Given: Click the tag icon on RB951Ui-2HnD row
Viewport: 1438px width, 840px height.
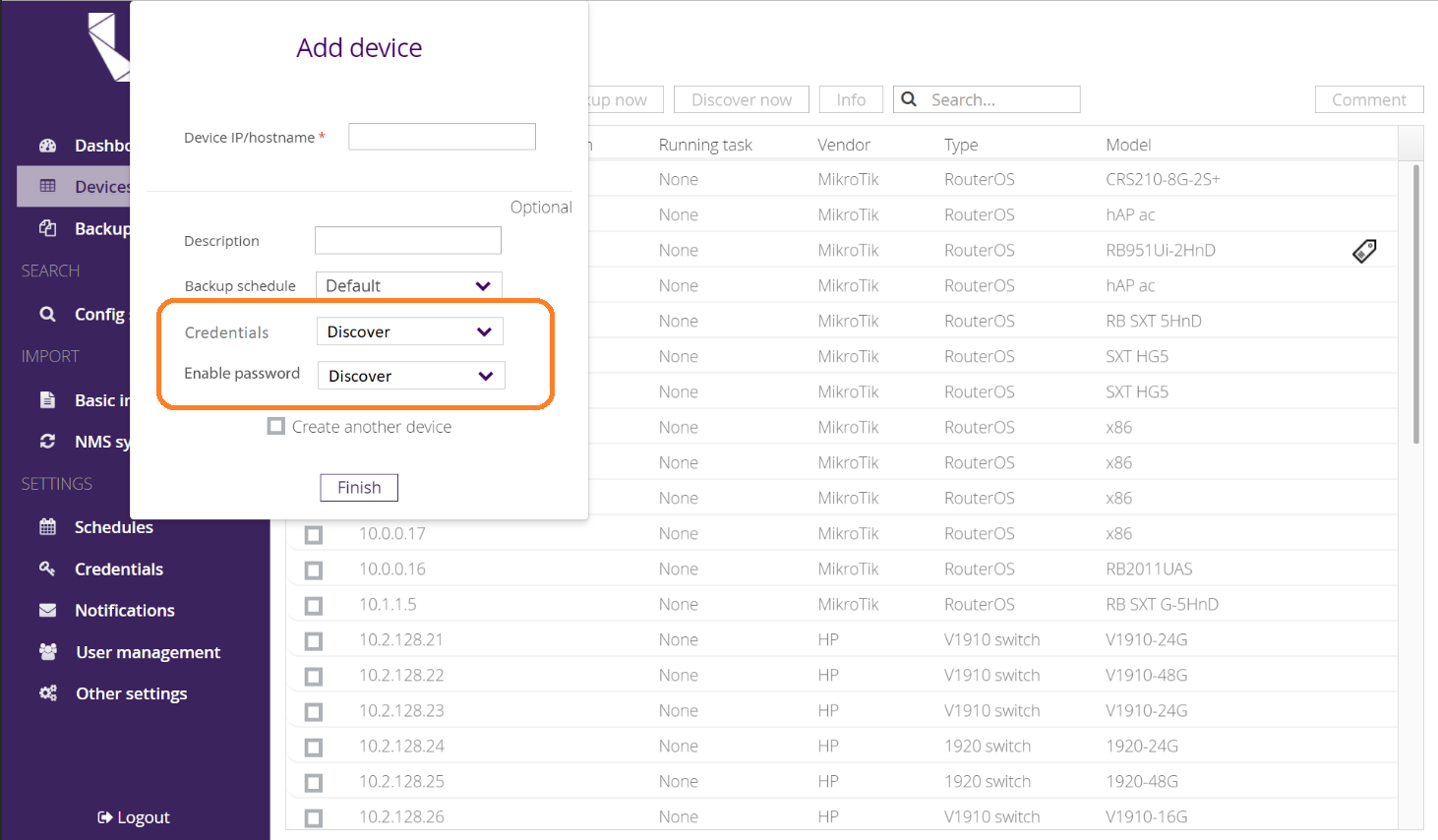Looking at the screenshot, I should click(x=1364, y=251).
